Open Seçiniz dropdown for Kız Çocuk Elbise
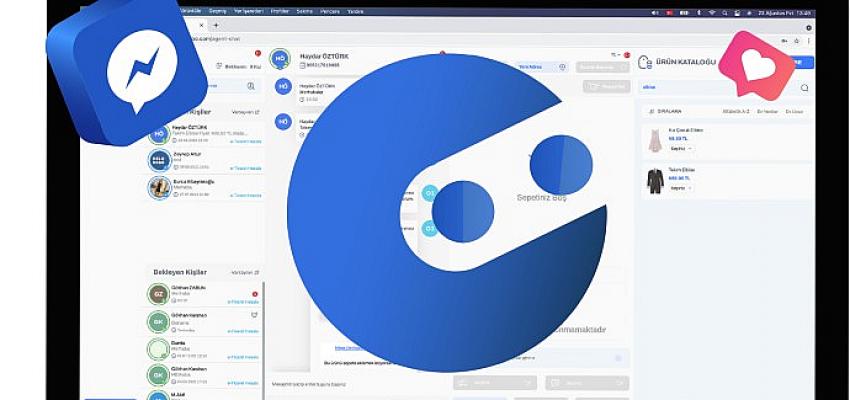The height and width of the screenshot is (400, 850). [x=681, y=149]
